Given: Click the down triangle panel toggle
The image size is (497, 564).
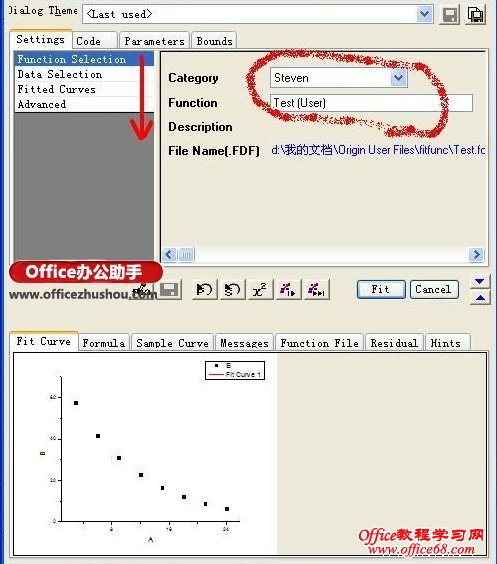Looking at the screenshot, I should pyautogui.click(x=480, y=281).
